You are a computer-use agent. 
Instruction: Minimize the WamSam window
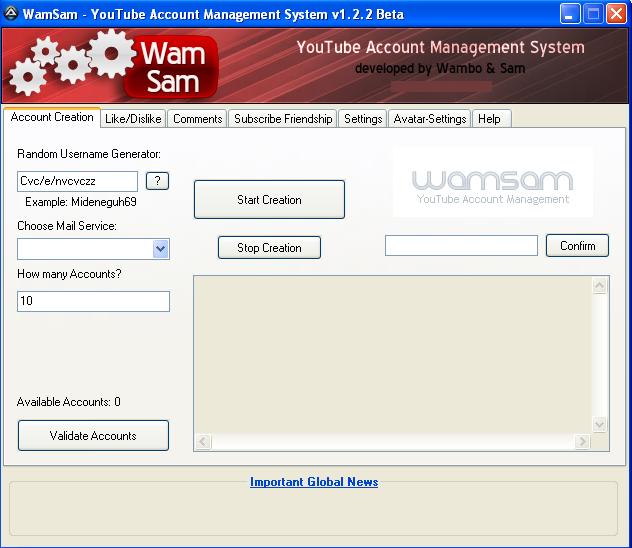(x=570, y=14)
